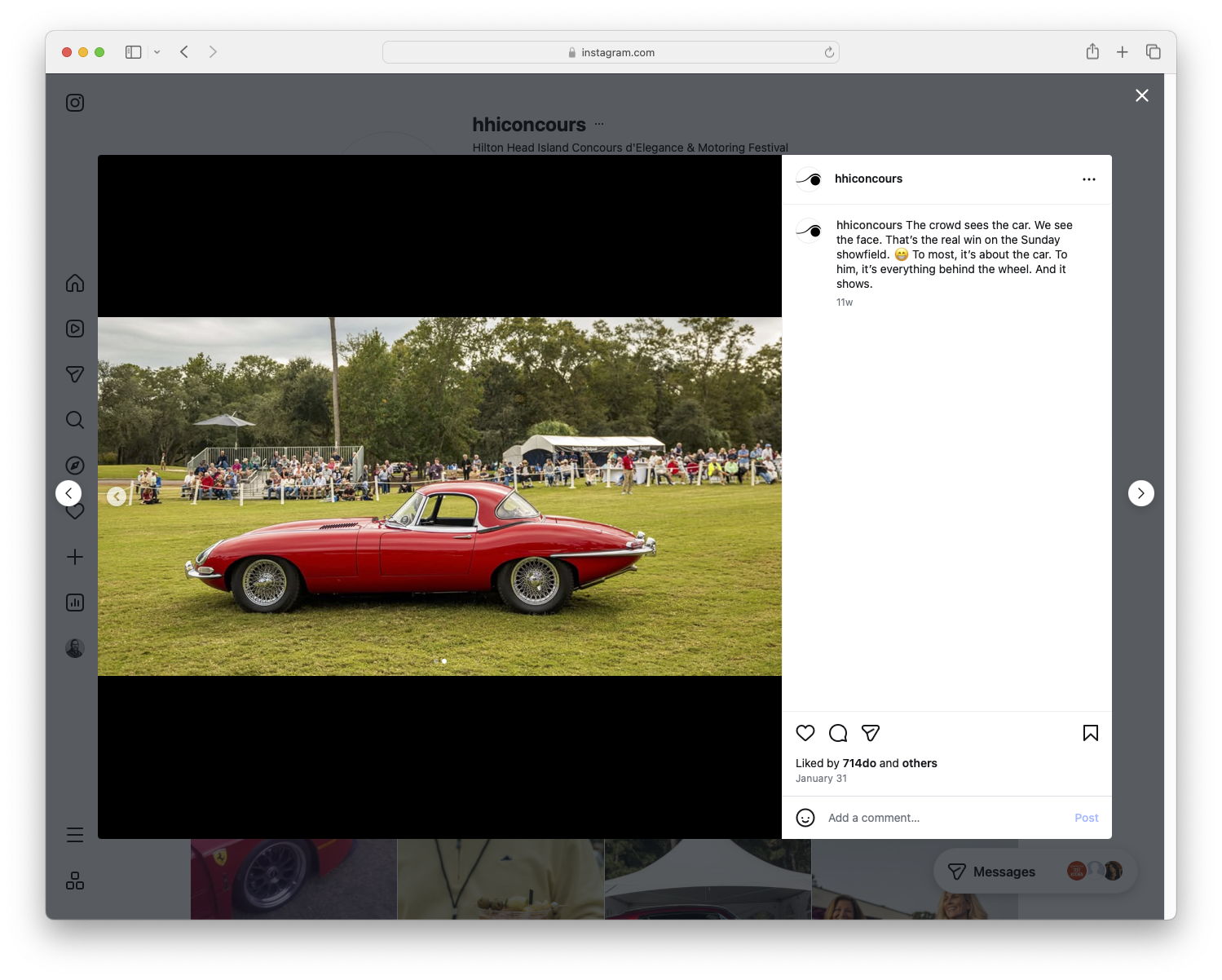Select the Explore compass icon
Screen dimensions: 1222x980
[x=74, y=466]
